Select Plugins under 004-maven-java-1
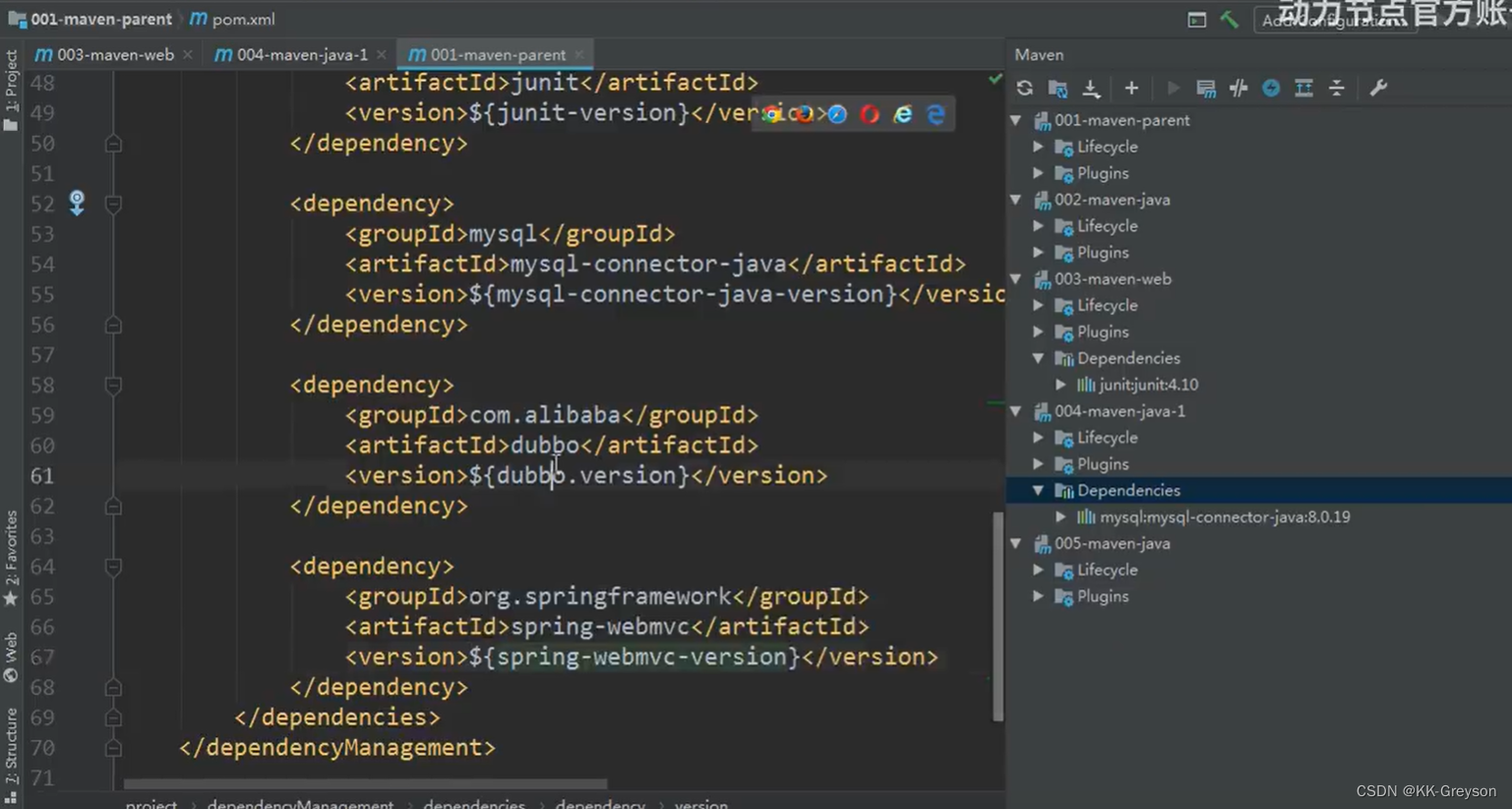1512x809 pixels. (1103, 465)
